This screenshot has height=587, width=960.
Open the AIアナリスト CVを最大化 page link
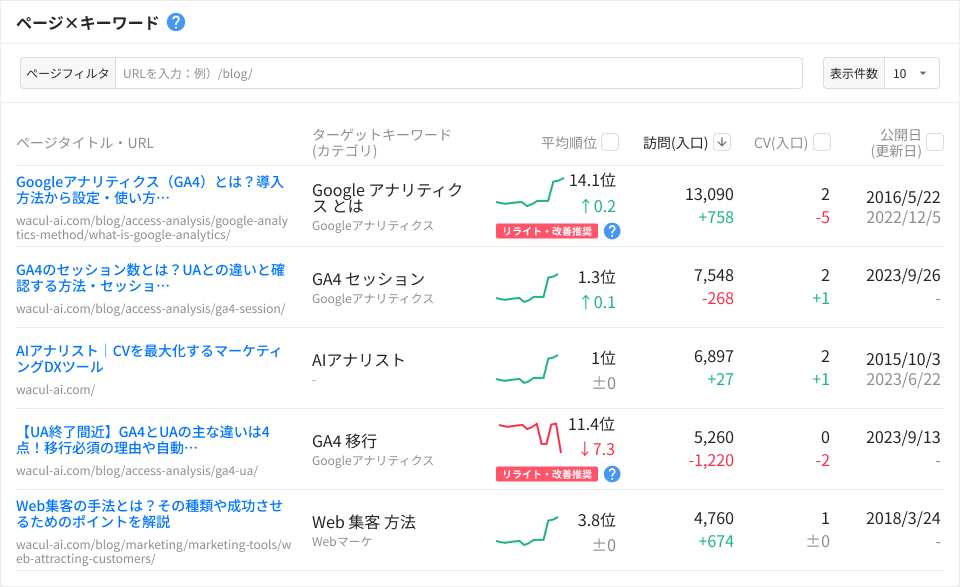[148, 359]
